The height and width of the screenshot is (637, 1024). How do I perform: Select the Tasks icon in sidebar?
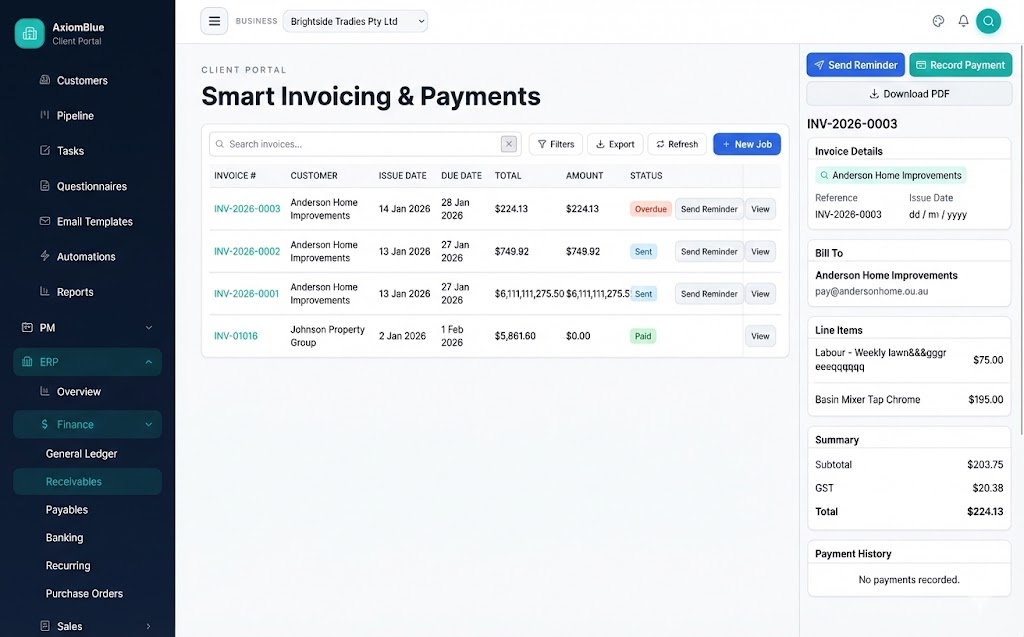[x=44, y=150]
